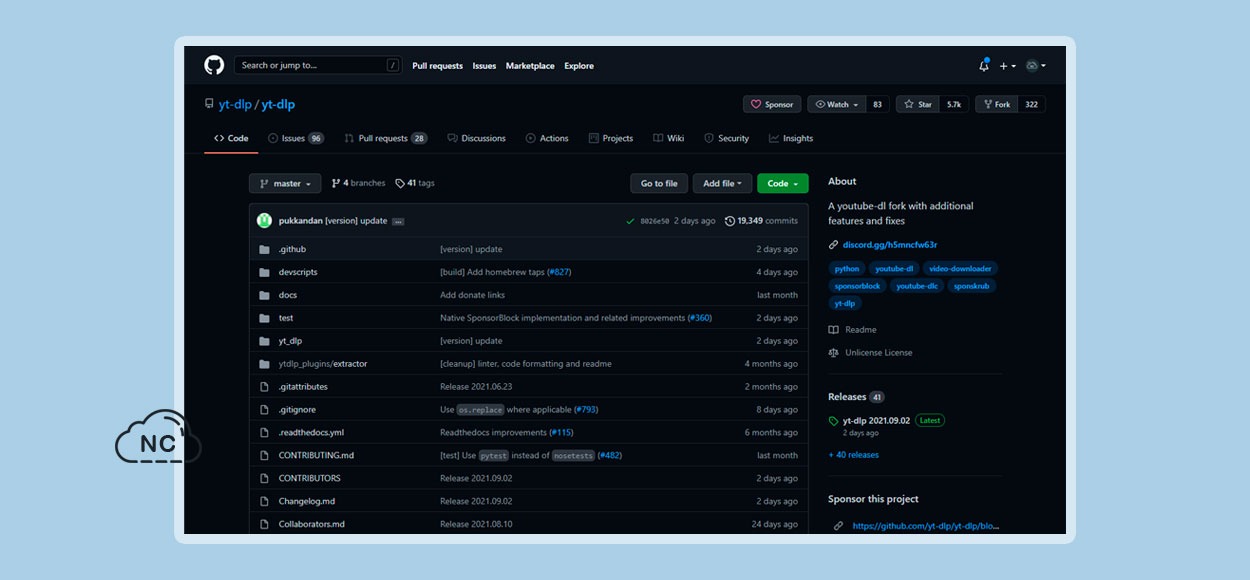
Task: Click the history clock icon beside commits
Action: click(x=730, y=221)
